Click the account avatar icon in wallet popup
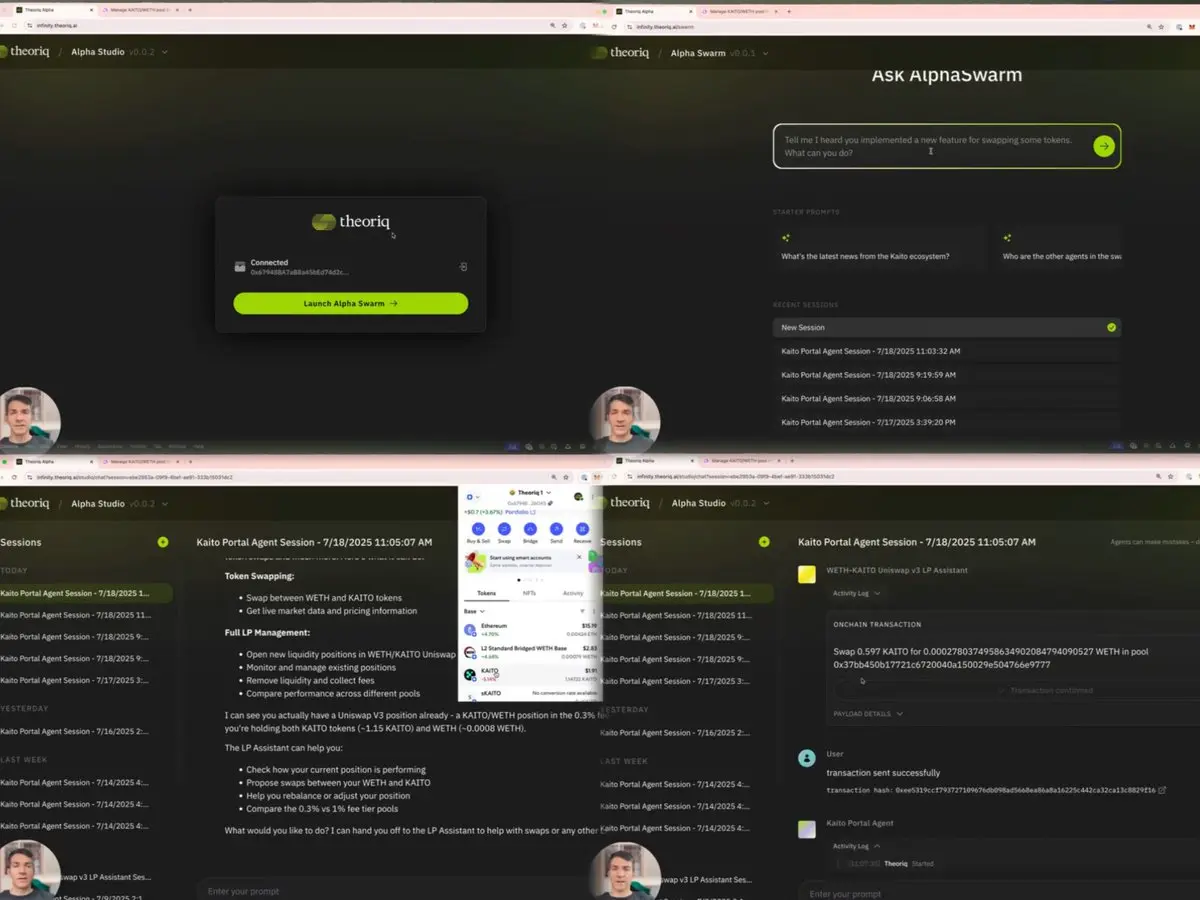This screenshot has height=900, width=1200. [579, 497]
